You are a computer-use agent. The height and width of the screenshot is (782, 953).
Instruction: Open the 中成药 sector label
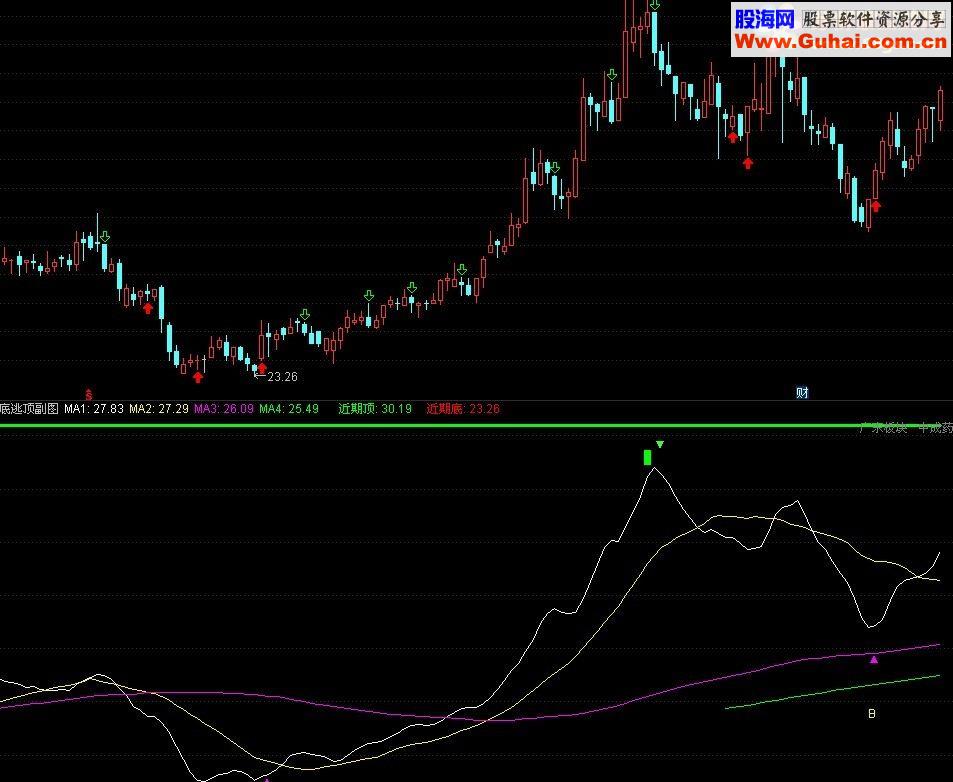point(935,428)
